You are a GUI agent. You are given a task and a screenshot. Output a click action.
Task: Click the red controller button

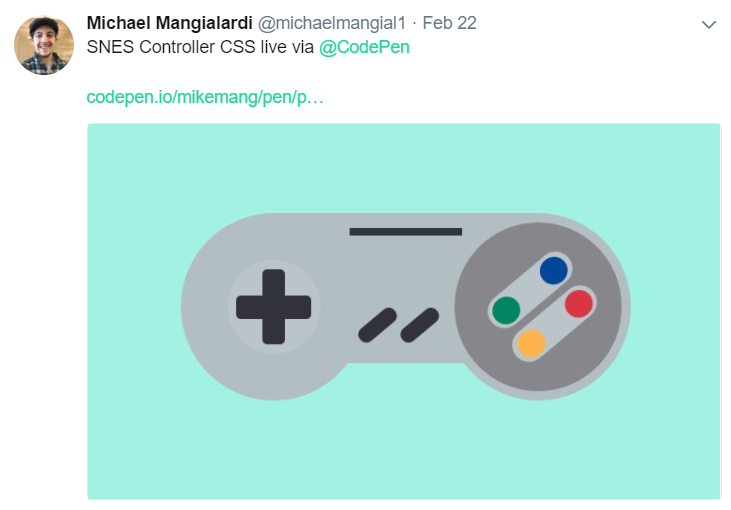579,302
